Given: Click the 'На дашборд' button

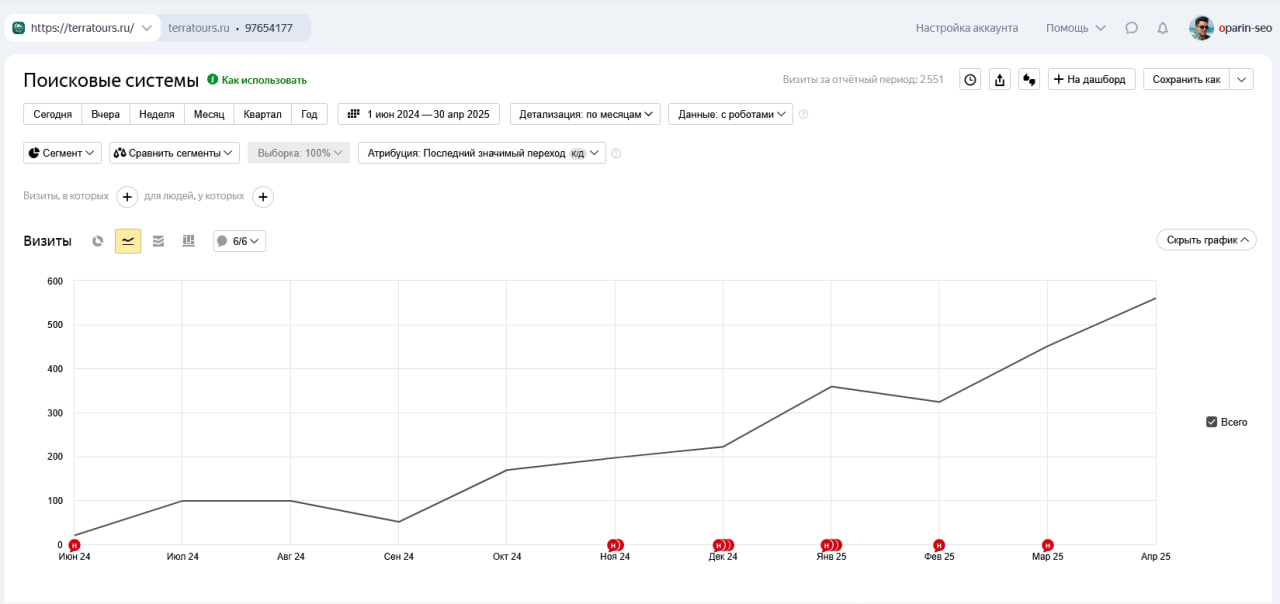Looking at the screenshot, I should coord(1091,80).
